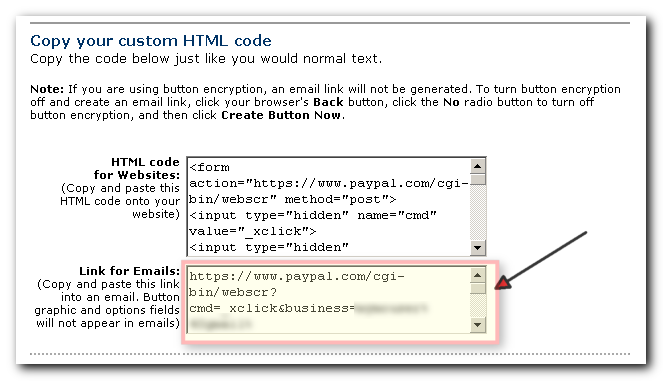The height and width of the screenshot is (381, 663).
Task: Click the 'cmd=_xclick&business=' line in email link
Action: (271, 308)
